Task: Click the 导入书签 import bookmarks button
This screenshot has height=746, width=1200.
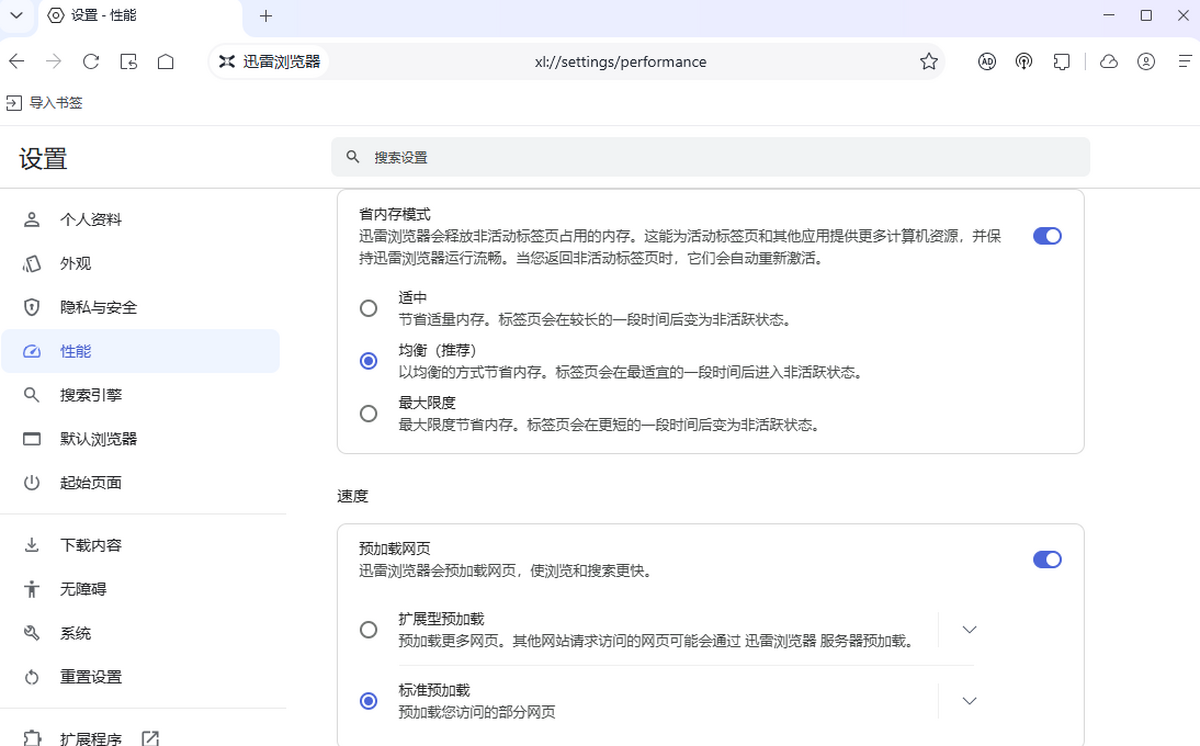Action: coord(45,102)
